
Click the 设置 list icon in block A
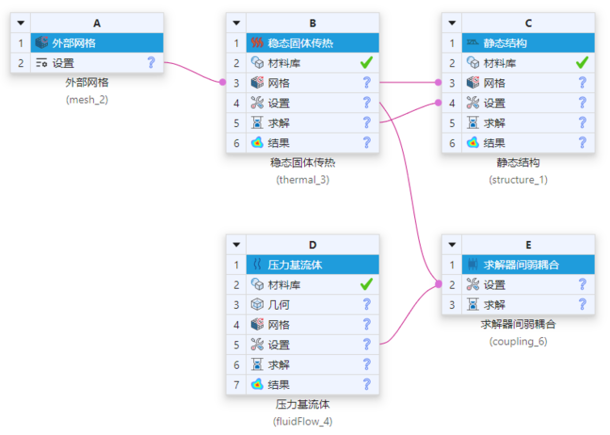pos(41,63)
